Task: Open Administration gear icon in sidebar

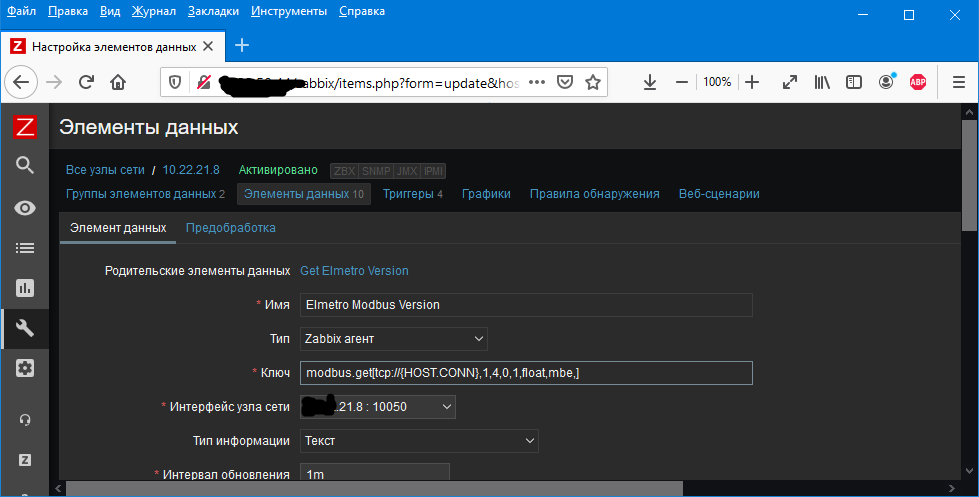Action: point(25,368)
